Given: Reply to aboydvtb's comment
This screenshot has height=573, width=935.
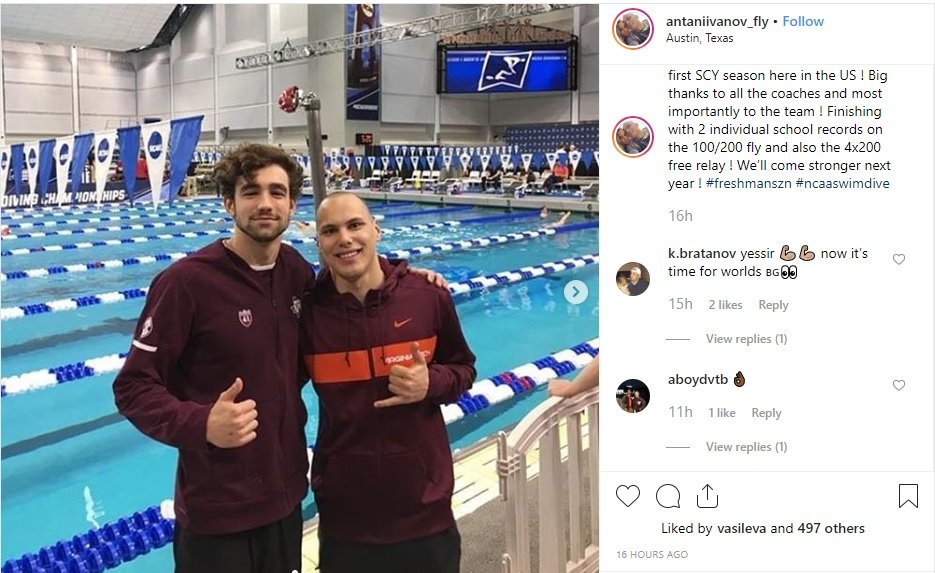Looking at the screenshot, I should [x=766, y=413].
